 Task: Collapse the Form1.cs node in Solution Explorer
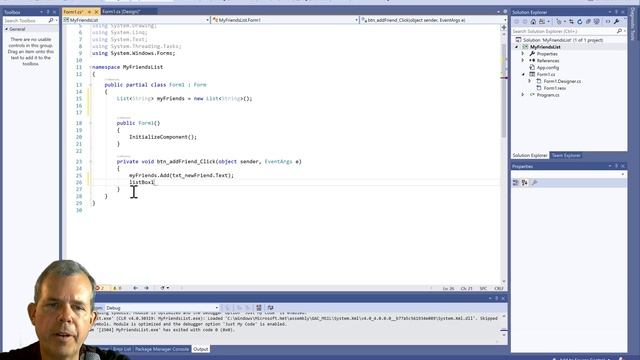pos(523,74)
